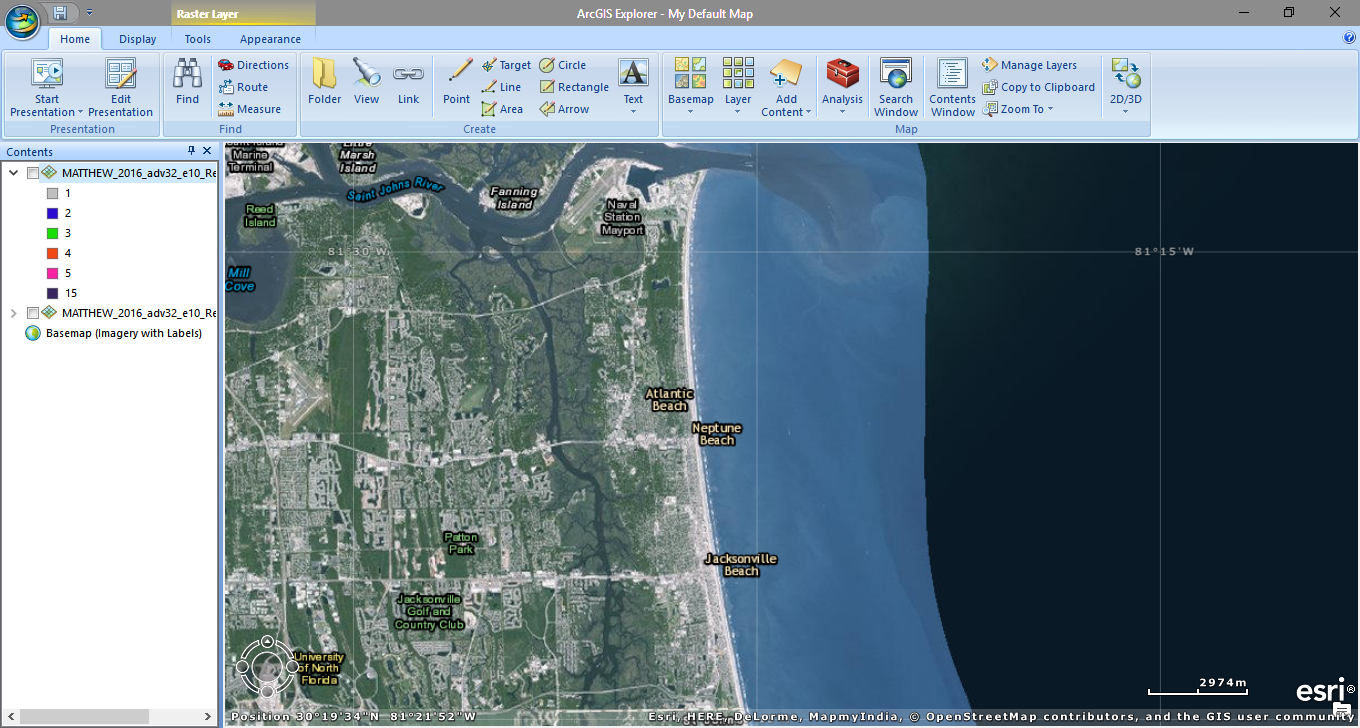Viewport: 1360px width, 728px height.
Task: Open the Directions tool
Action: pyautogui.click(x=254, y=65)
